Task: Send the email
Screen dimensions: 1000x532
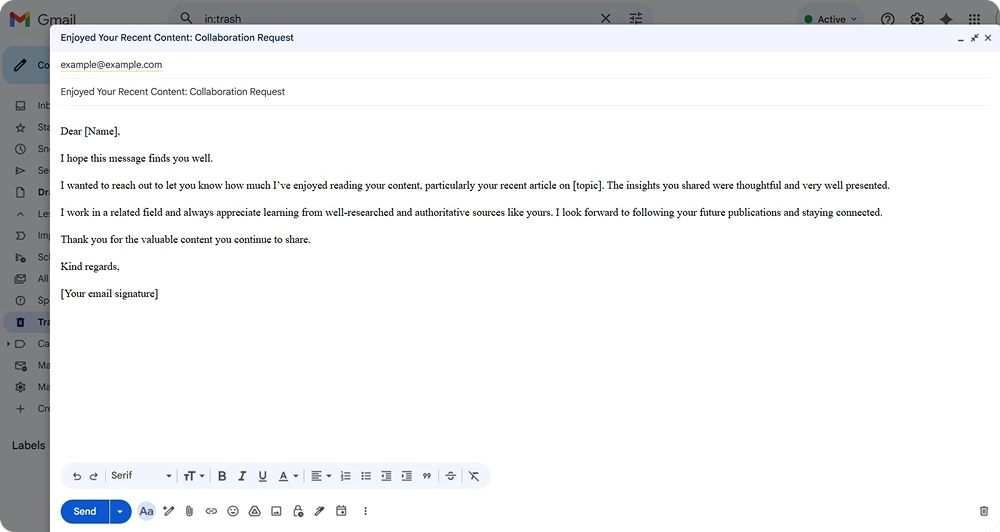Action: pos(85,512)
